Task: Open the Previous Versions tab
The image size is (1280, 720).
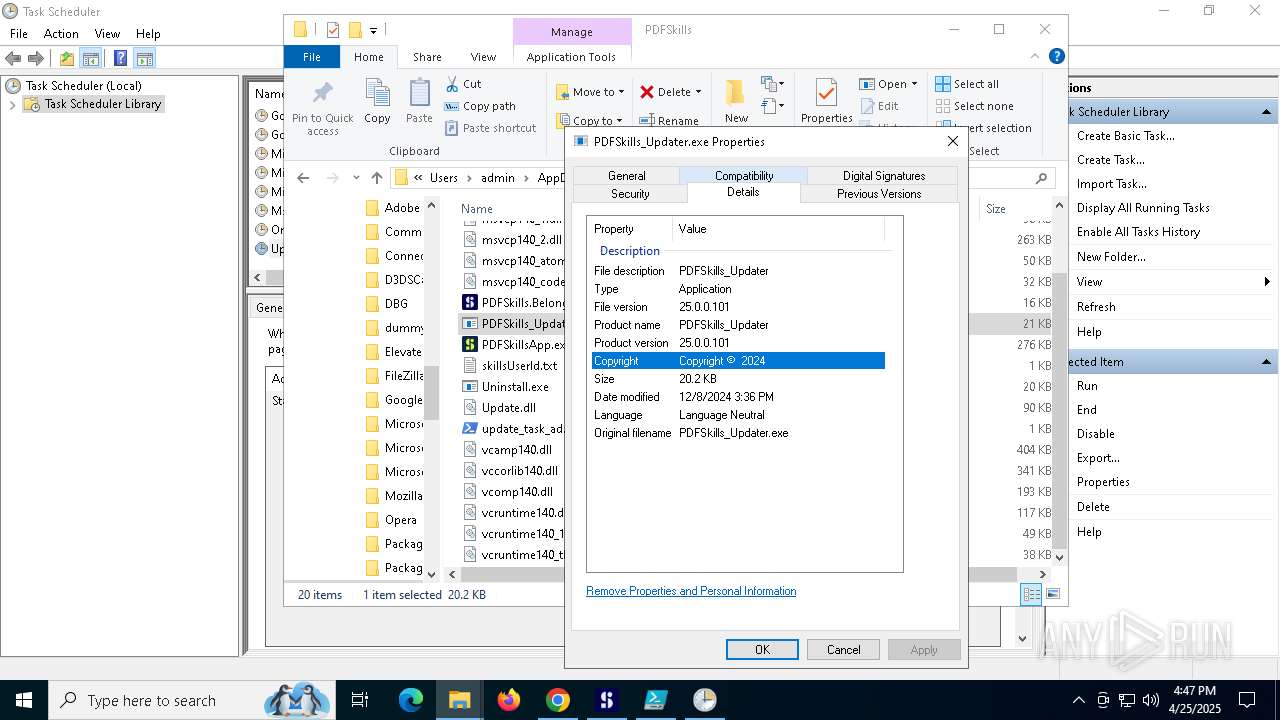Action: coord(879,194)
